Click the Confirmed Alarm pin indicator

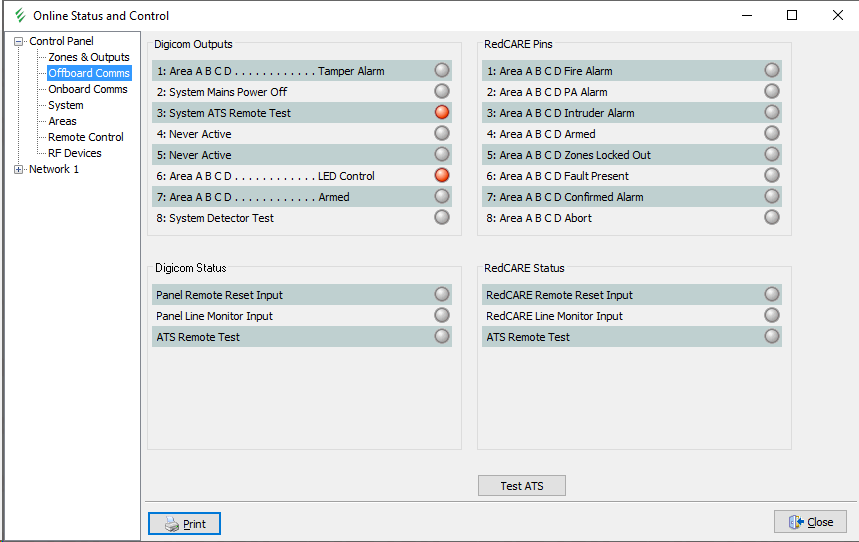771,196
